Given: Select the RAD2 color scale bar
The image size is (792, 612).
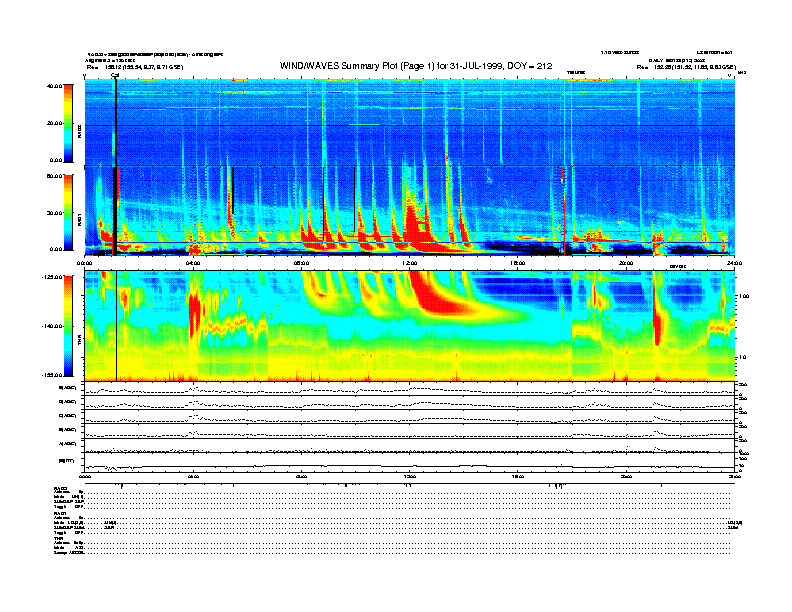Looking at the screenshot, I should pos(68,123).
